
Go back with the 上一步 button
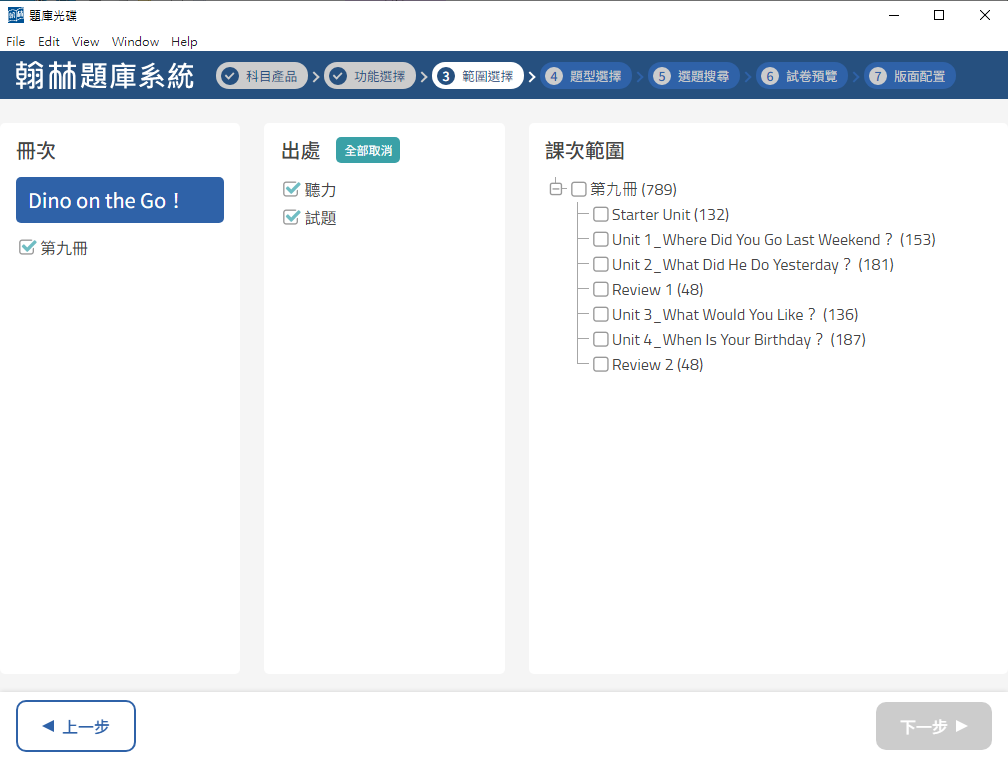click(76, 726)
